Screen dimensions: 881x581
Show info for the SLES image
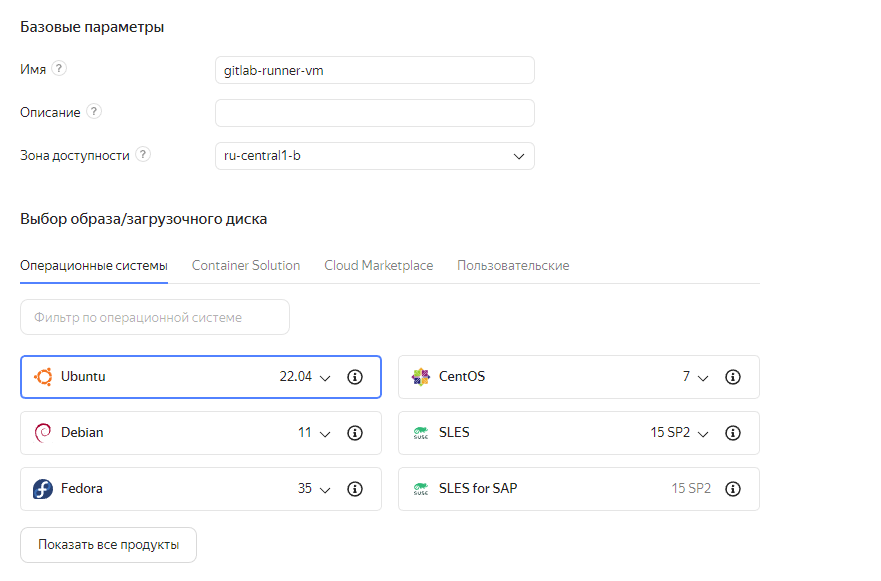click(732, 433)
